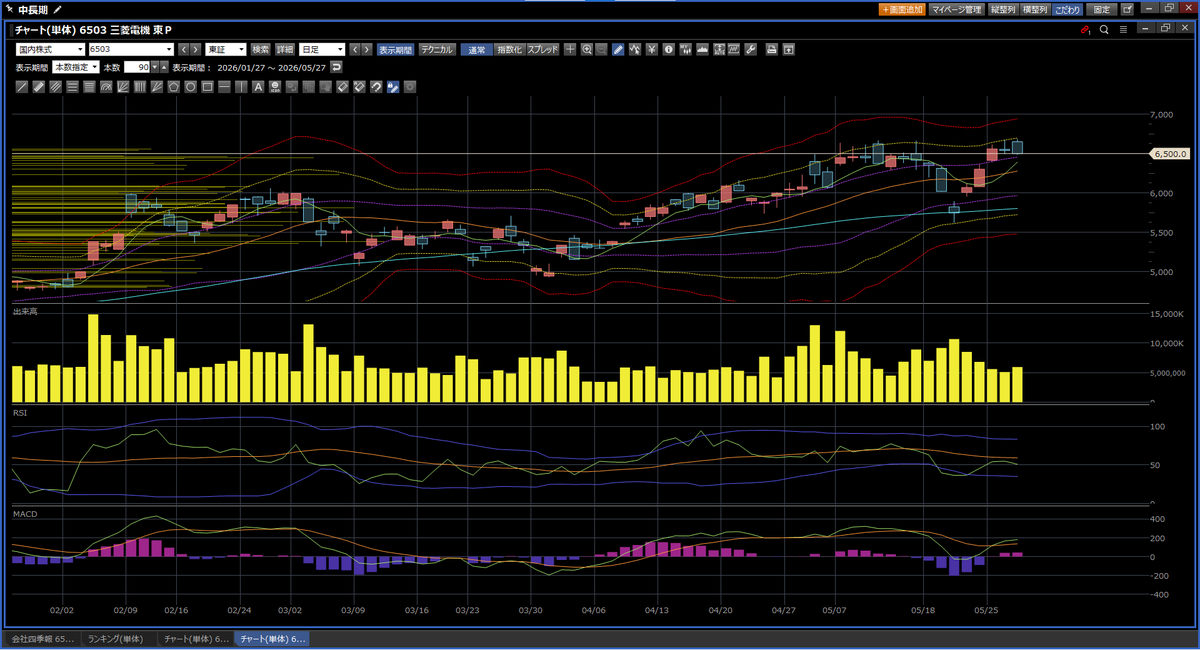Switch to the 会社四季報 tab

pos(41,638)
